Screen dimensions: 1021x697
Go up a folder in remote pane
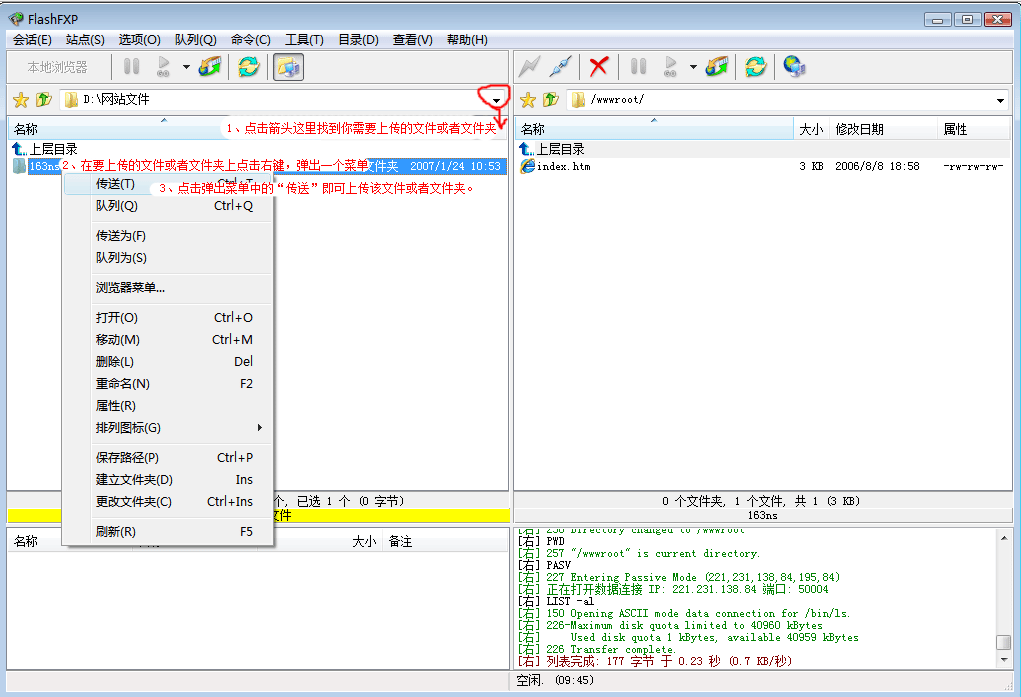coord(550,100)
